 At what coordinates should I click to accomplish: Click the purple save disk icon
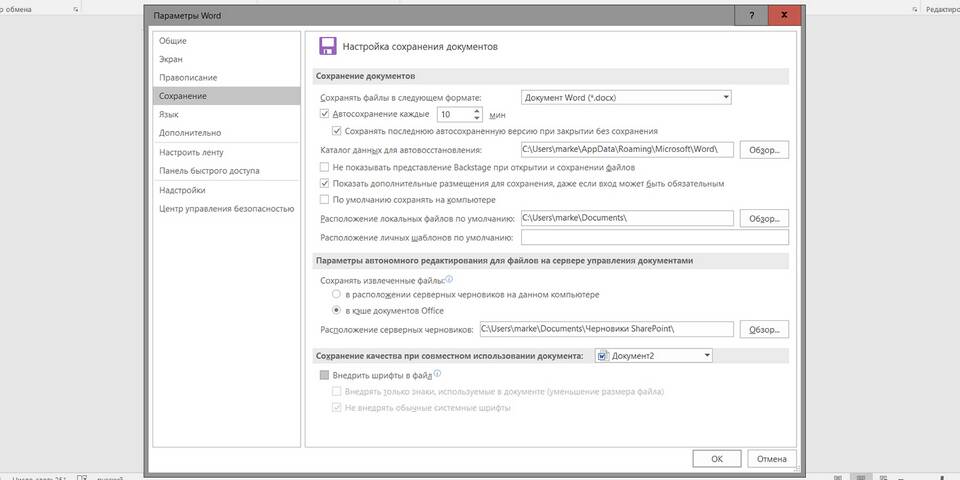point(328,46)
